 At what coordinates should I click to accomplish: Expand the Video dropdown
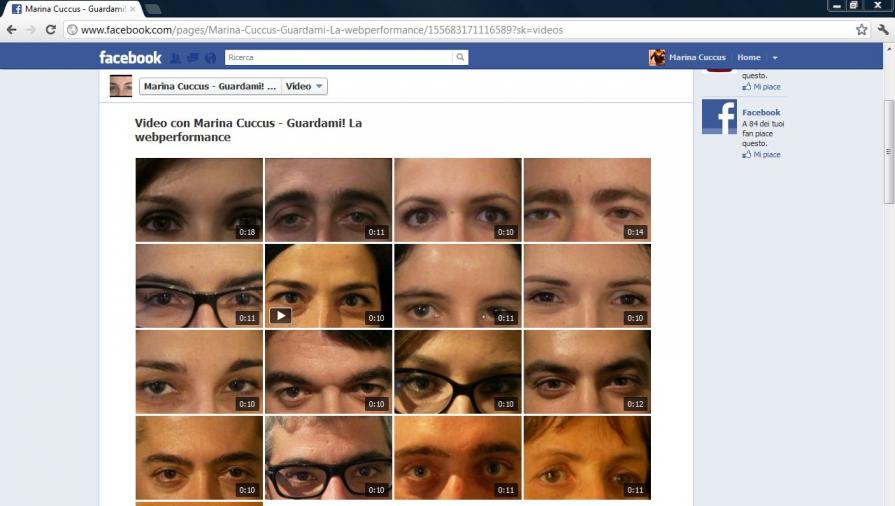304,87
